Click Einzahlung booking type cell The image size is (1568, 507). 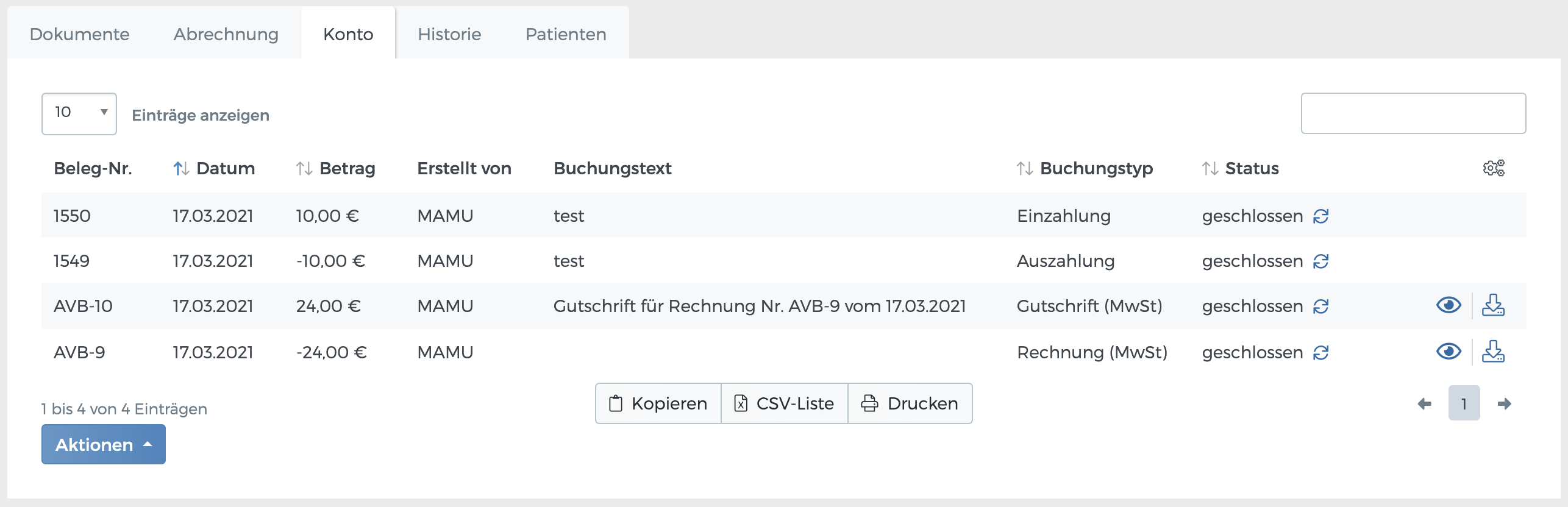click(x=1064, y=216)
